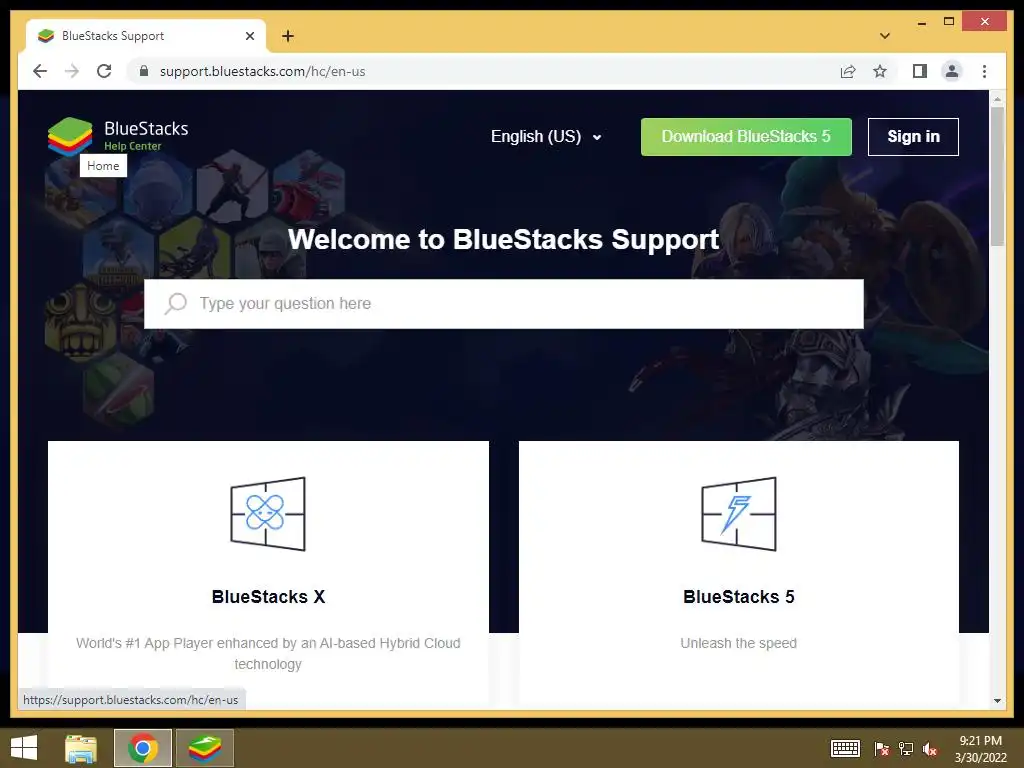Expand the English (US) language dropdown
The height and width of the screenshot is (768, 1024).
click(546, 136)
